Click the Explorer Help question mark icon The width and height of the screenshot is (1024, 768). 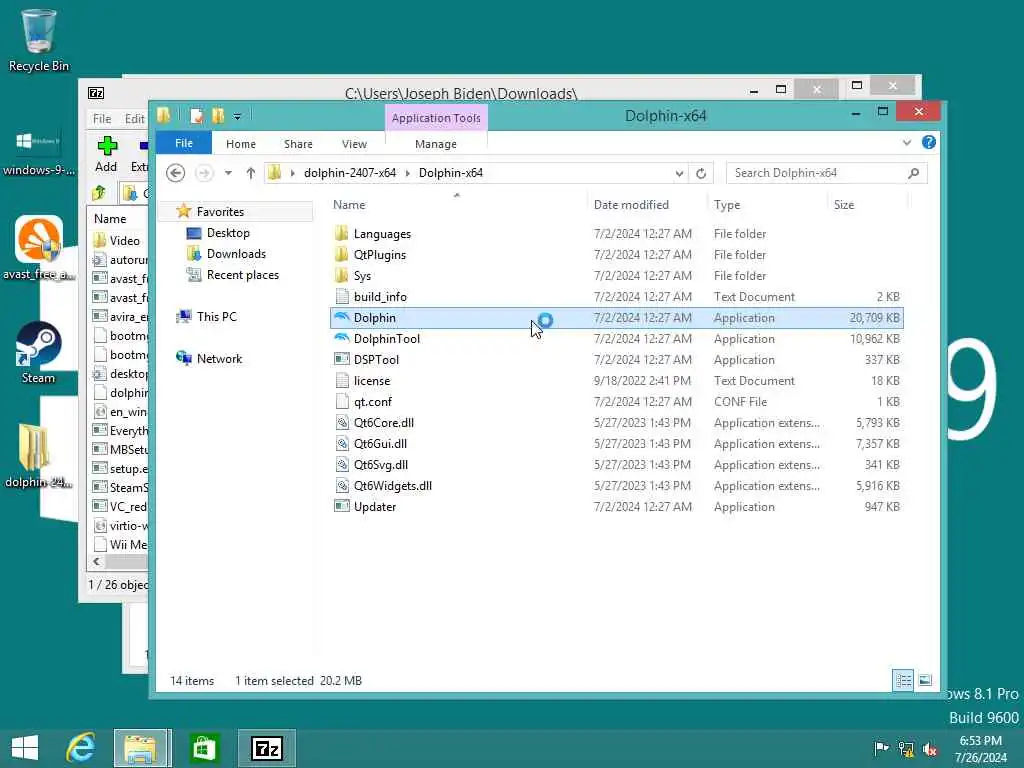(x=929, y=142)
